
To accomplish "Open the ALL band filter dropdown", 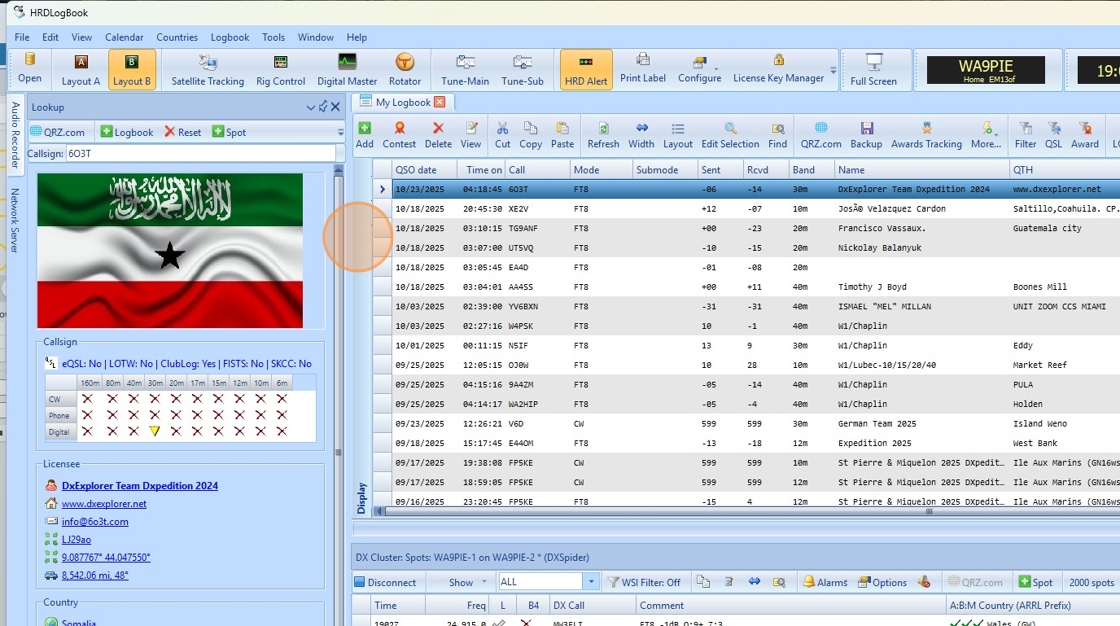I will click(591, 582).
